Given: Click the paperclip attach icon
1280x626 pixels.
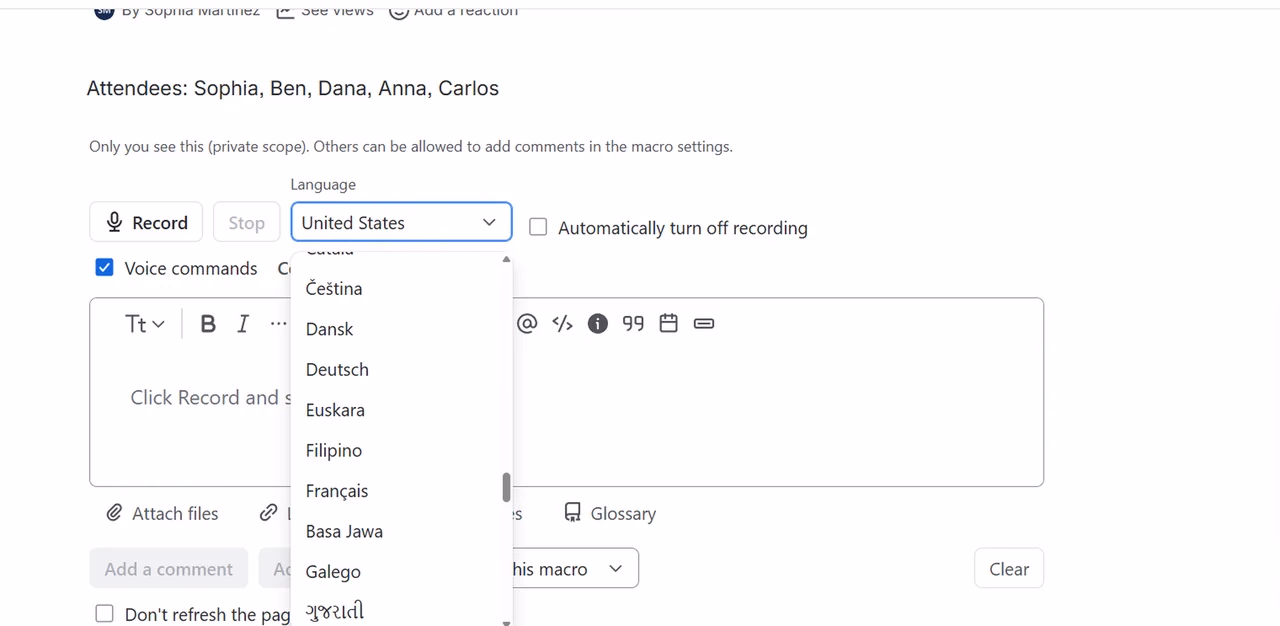Looking at the screenshot, I should click(114, 513).
